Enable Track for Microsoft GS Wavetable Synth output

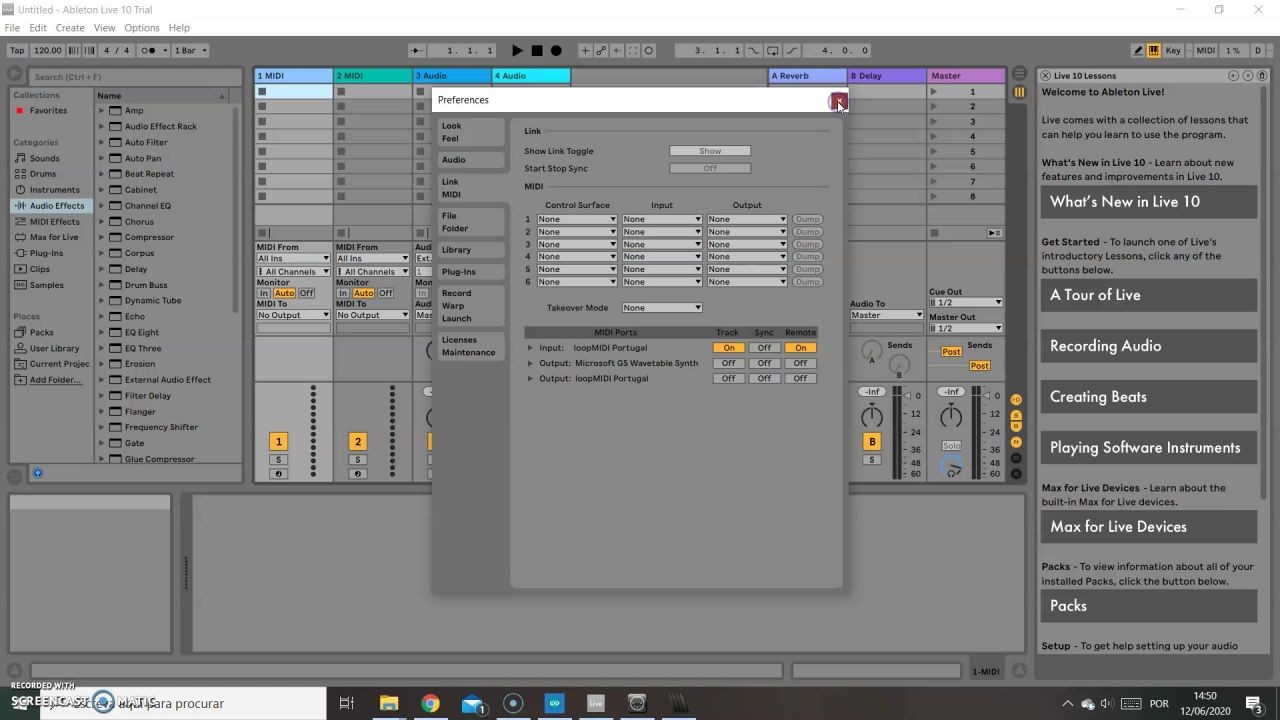(x=728, y=362)
